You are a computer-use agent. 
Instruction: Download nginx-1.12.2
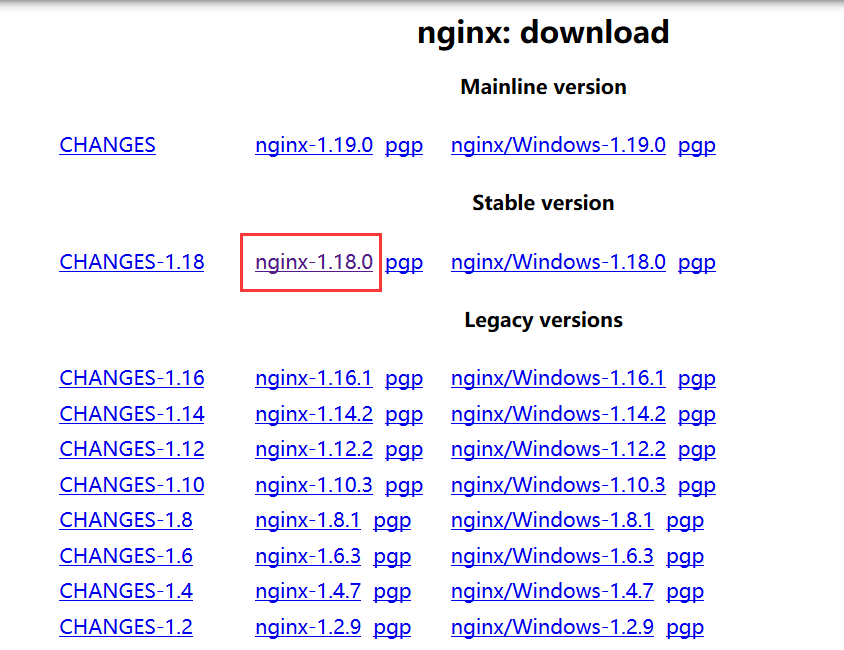pos(314,449)
